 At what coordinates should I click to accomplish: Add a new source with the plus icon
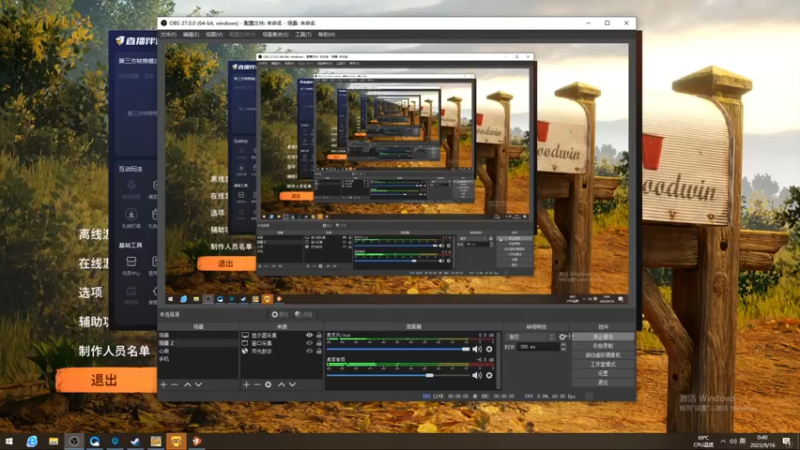point(246,385)
